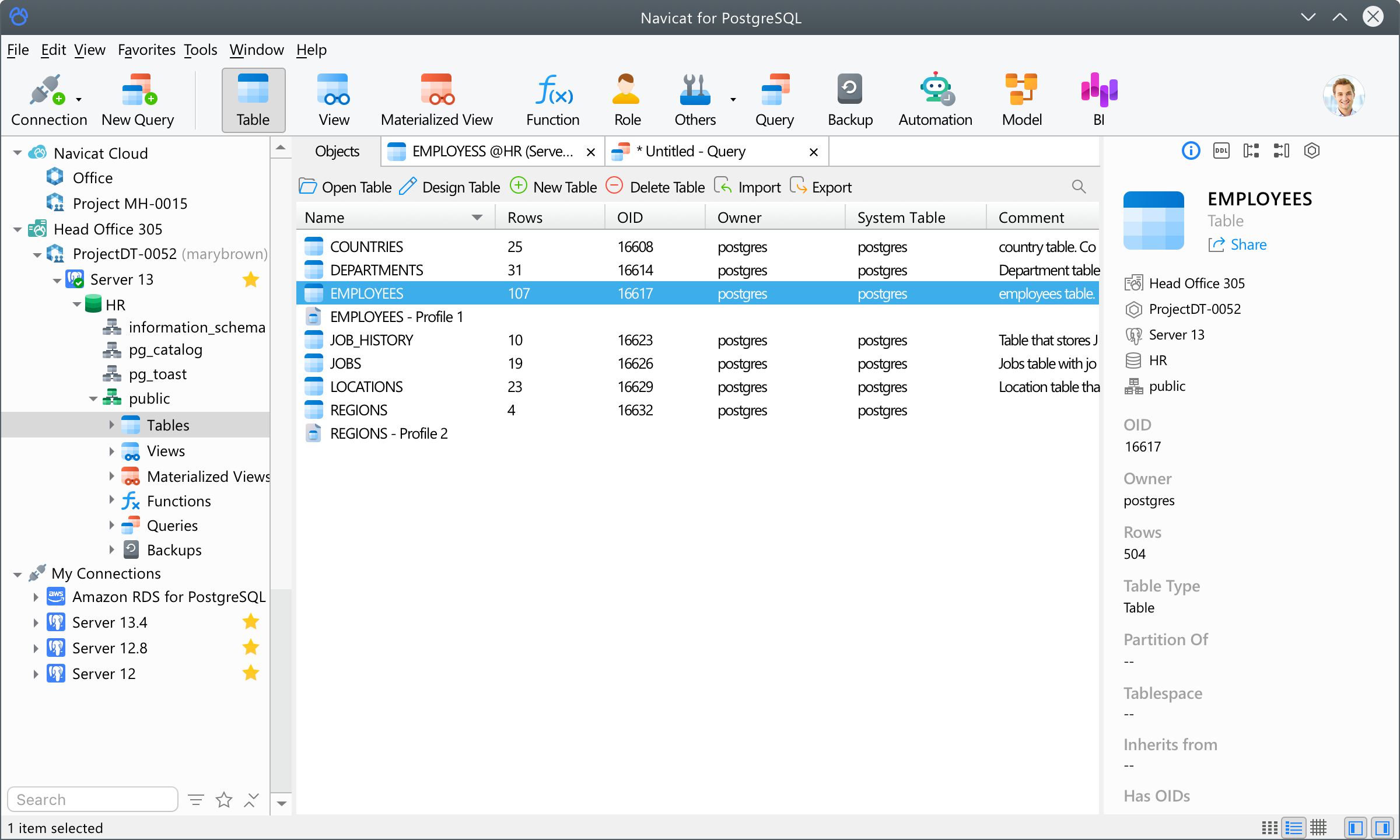Open the Tools menu
Viewport: 1400px width, 840px height.
coord(200,50)
